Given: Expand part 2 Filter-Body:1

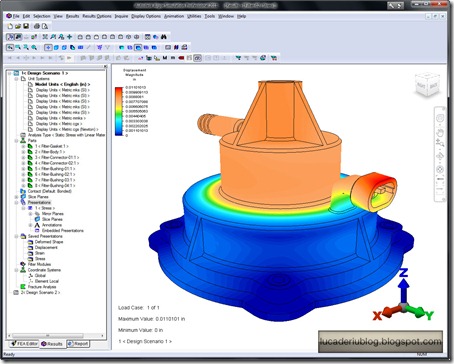Looking at the screenshot, I should (23, 152).
